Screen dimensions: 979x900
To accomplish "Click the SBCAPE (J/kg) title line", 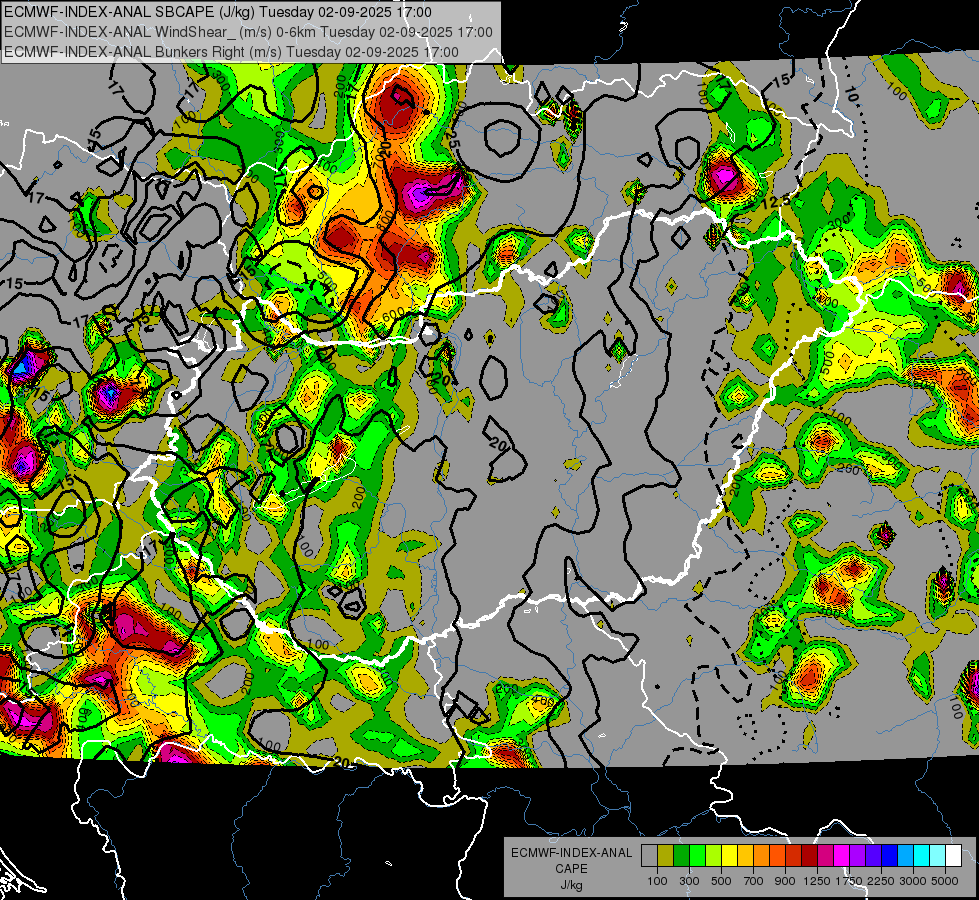I will tap(217, 12).
